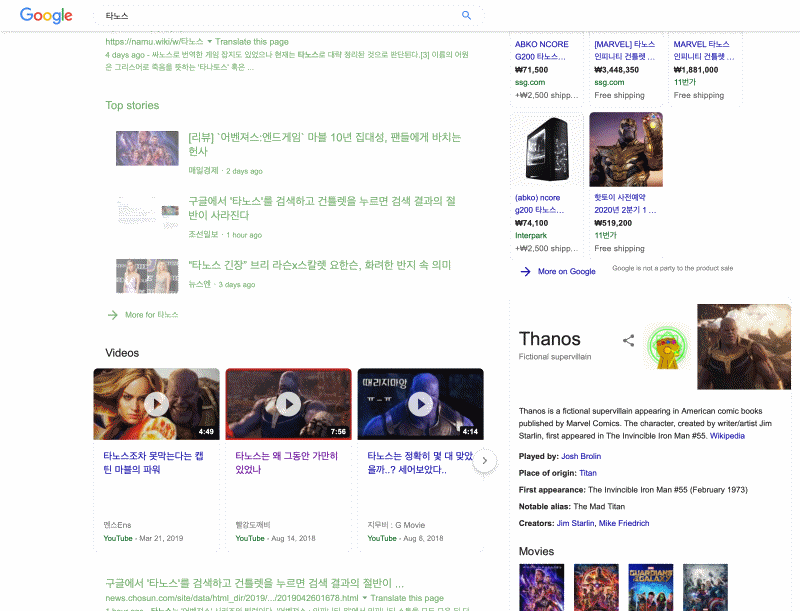The height and width of the screenshot is (611, 800).
Task: Click Titan place of origin link
Action: [588, 473]
